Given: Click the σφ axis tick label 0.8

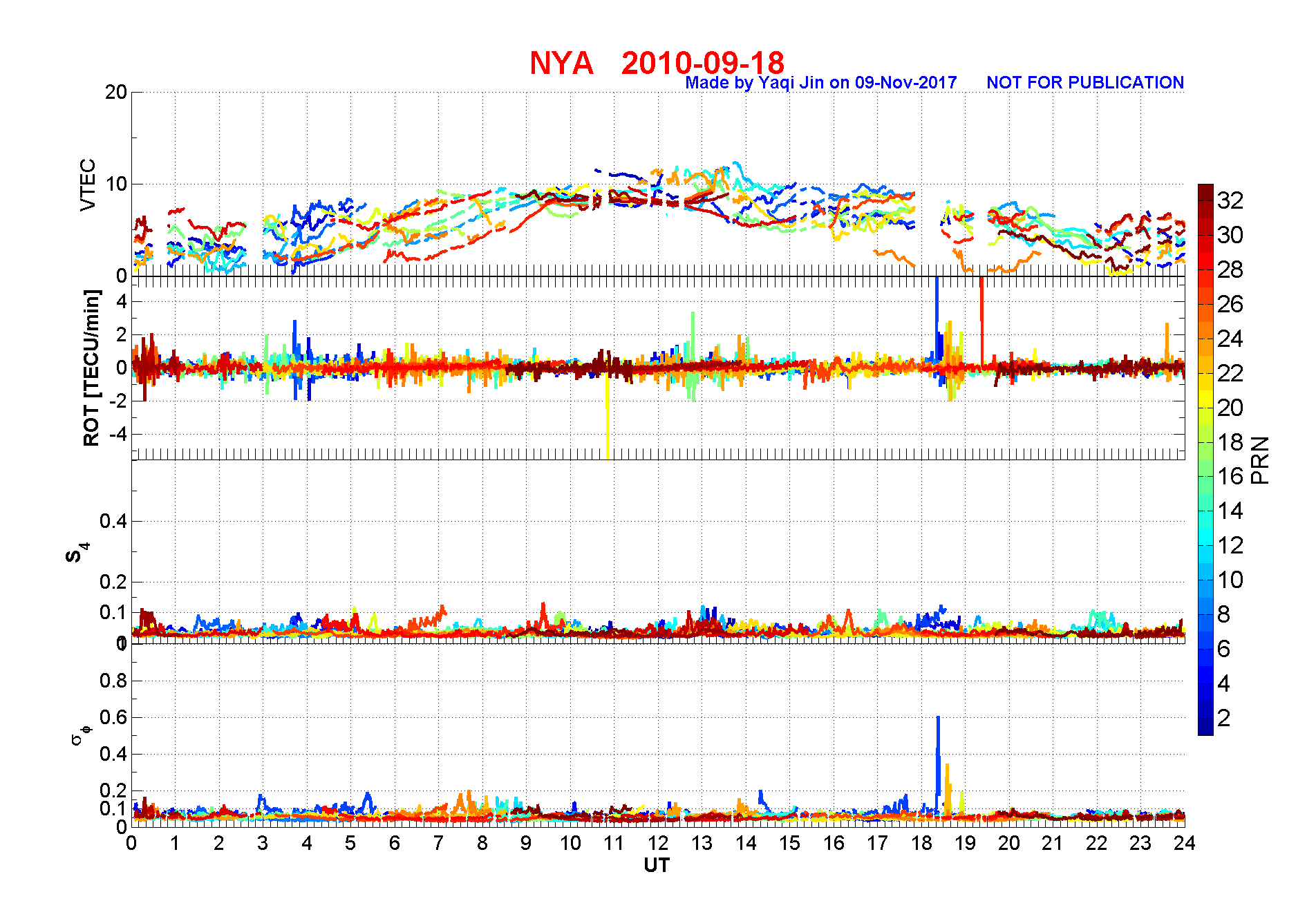Looking at the screenshot, I should point(113,681).
